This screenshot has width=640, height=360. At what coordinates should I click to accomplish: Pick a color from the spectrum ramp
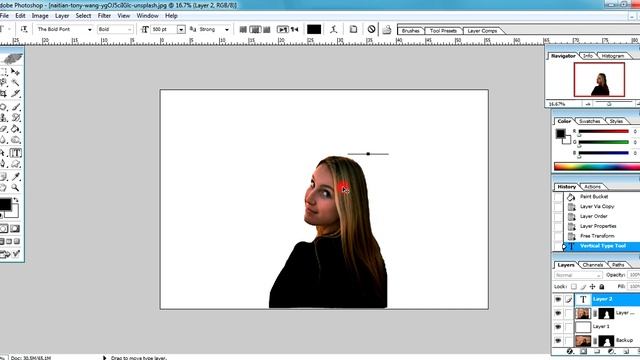click(x=597, y=167)
